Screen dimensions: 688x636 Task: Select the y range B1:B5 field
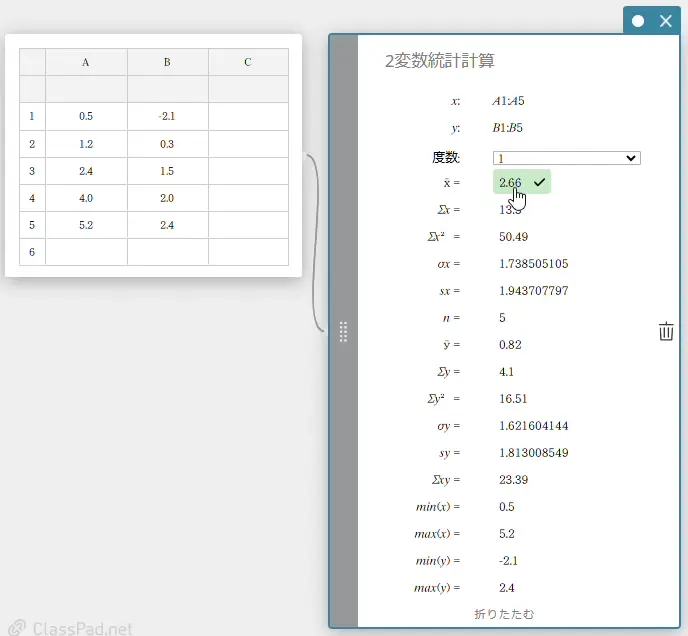pyautogui.click(x=508, y=128)
